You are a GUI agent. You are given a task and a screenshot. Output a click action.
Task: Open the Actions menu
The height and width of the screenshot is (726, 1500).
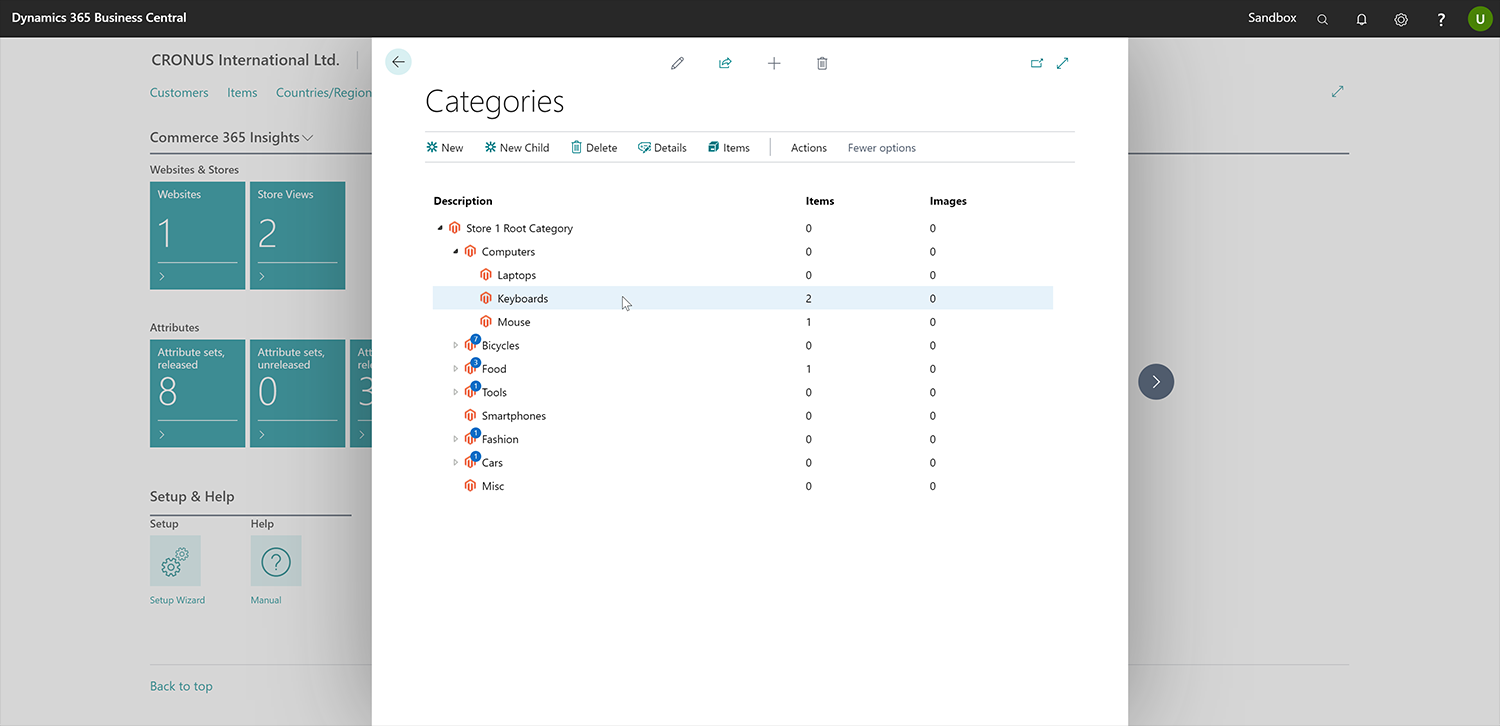[808, 148]
